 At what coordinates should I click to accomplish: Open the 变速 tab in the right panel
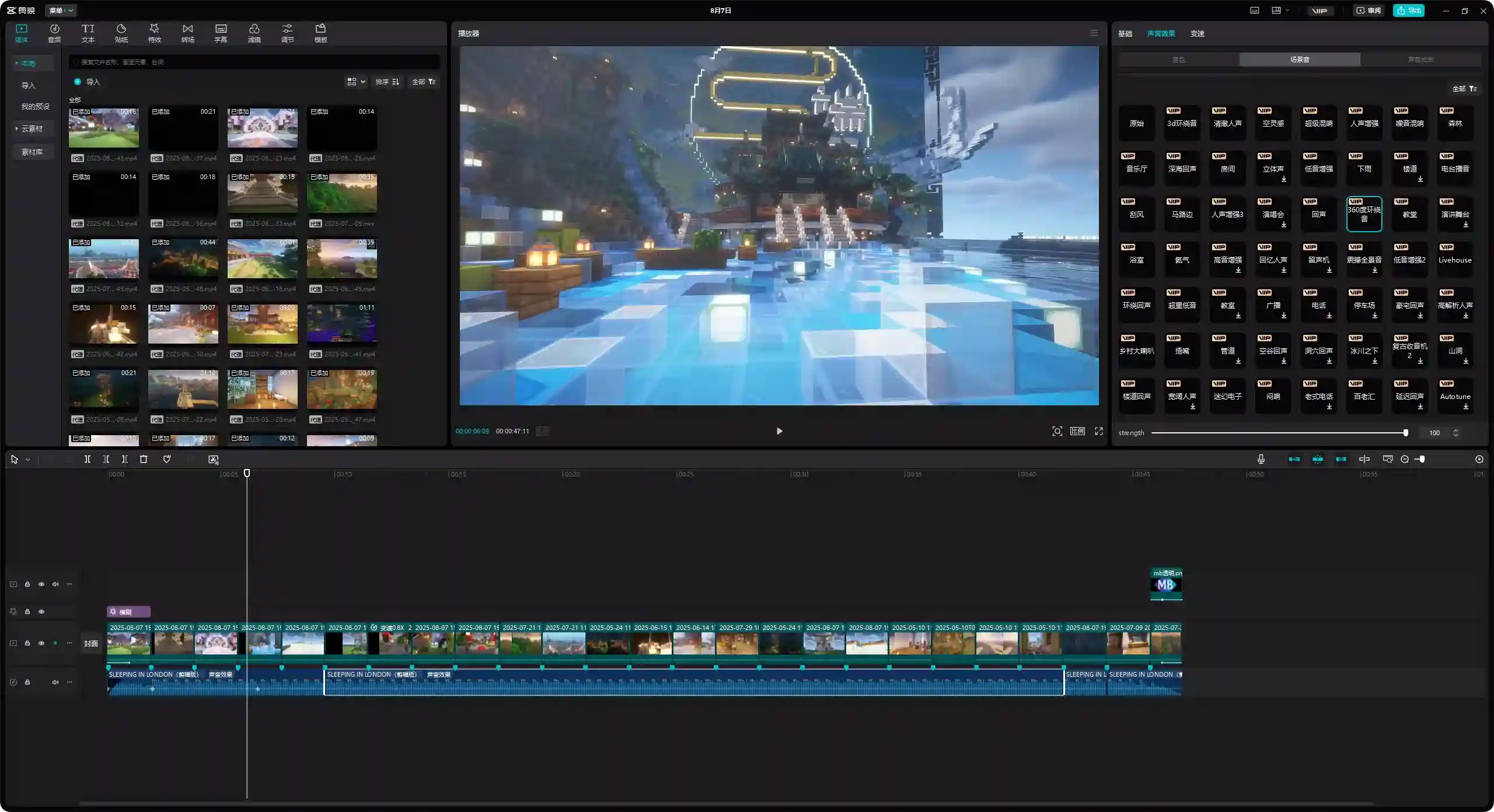(x=1197, y=33)
